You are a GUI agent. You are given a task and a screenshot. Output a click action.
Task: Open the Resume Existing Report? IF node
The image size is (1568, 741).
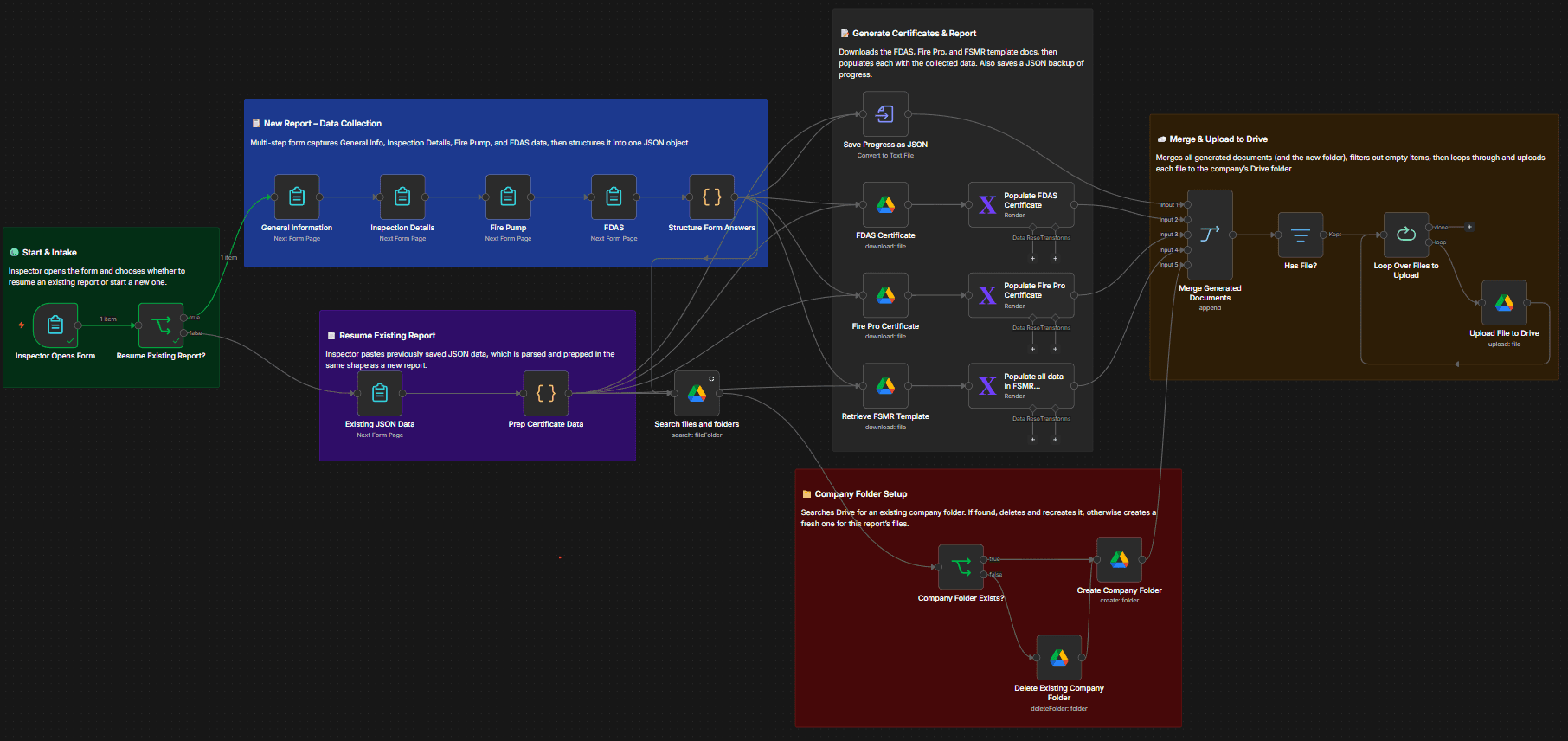point(161,325)
